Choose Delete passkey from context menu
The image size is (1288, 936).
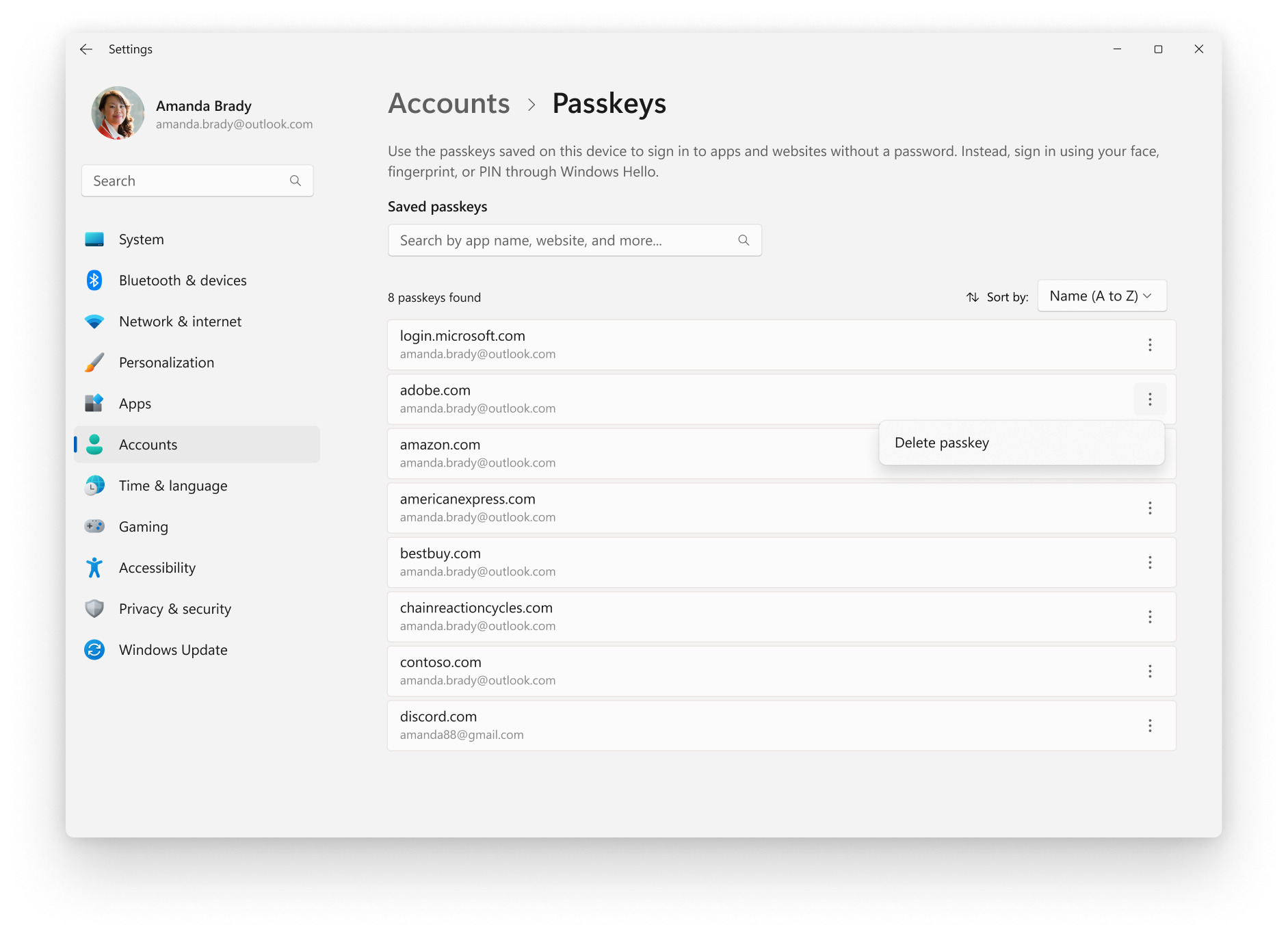pos(1022,443)
